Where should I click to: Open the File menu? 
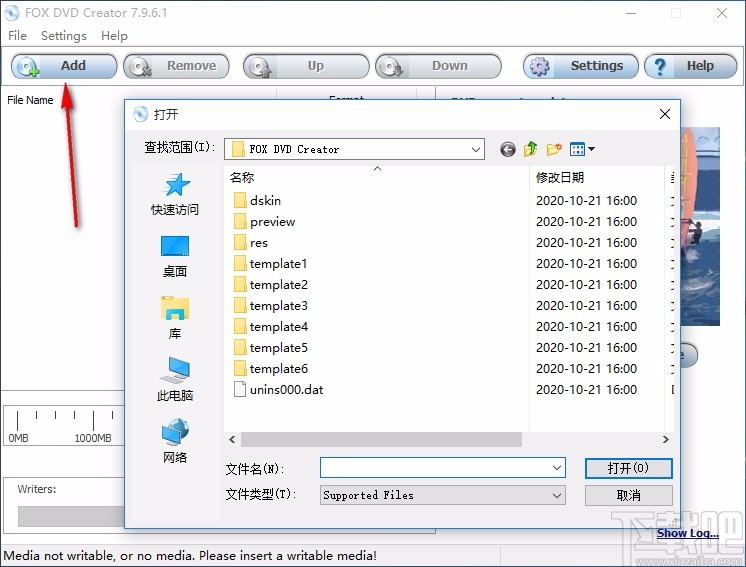pos(18,36)
